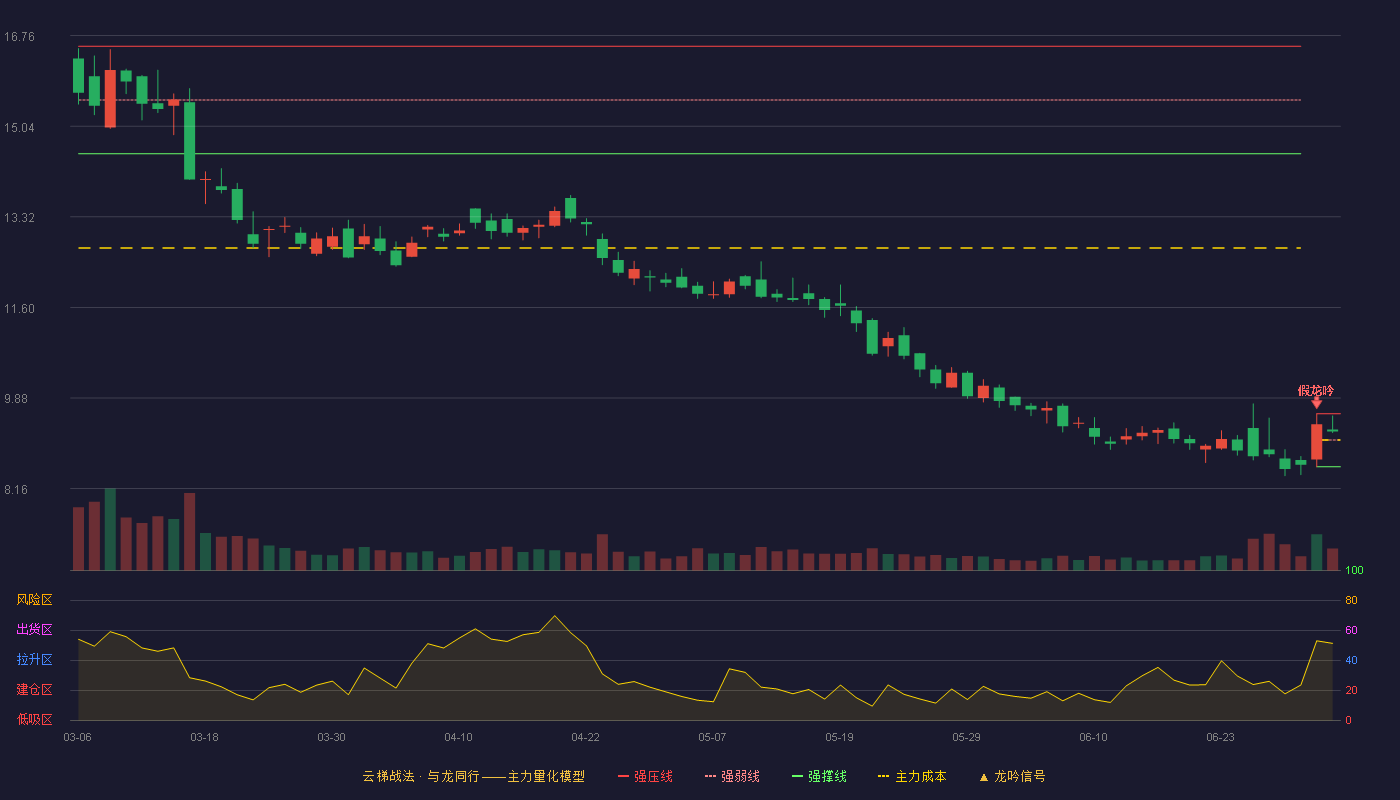The width and height of the screenshot is (1400, 800).
Task: Click the orange 80 indicator axis value
Action: 1351,600
